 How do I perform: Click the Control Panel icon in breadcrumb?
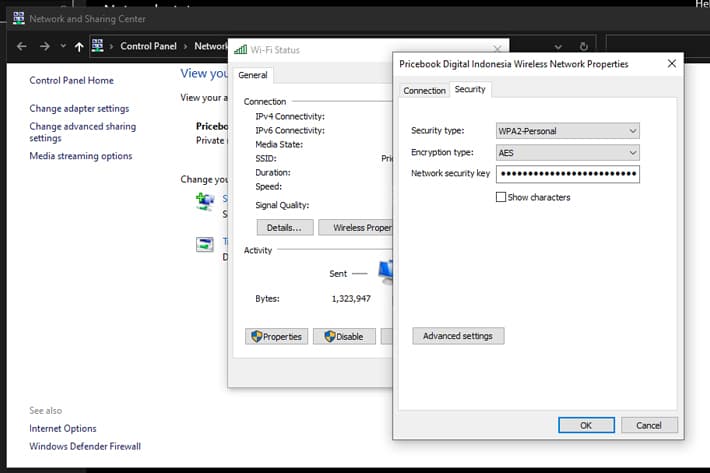(x=97, y=46)
